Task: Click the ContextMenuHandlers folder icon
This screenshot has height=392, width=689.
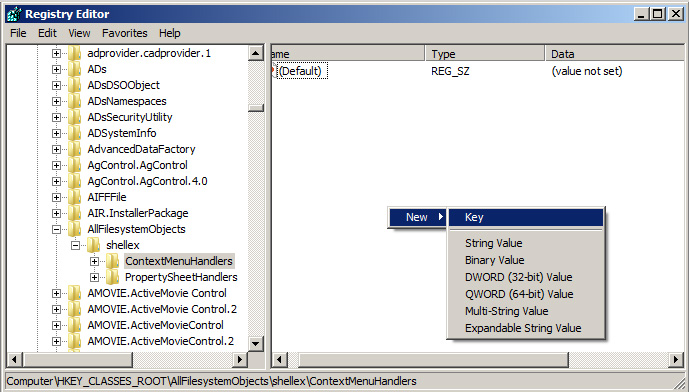Action: pos(112,261)
